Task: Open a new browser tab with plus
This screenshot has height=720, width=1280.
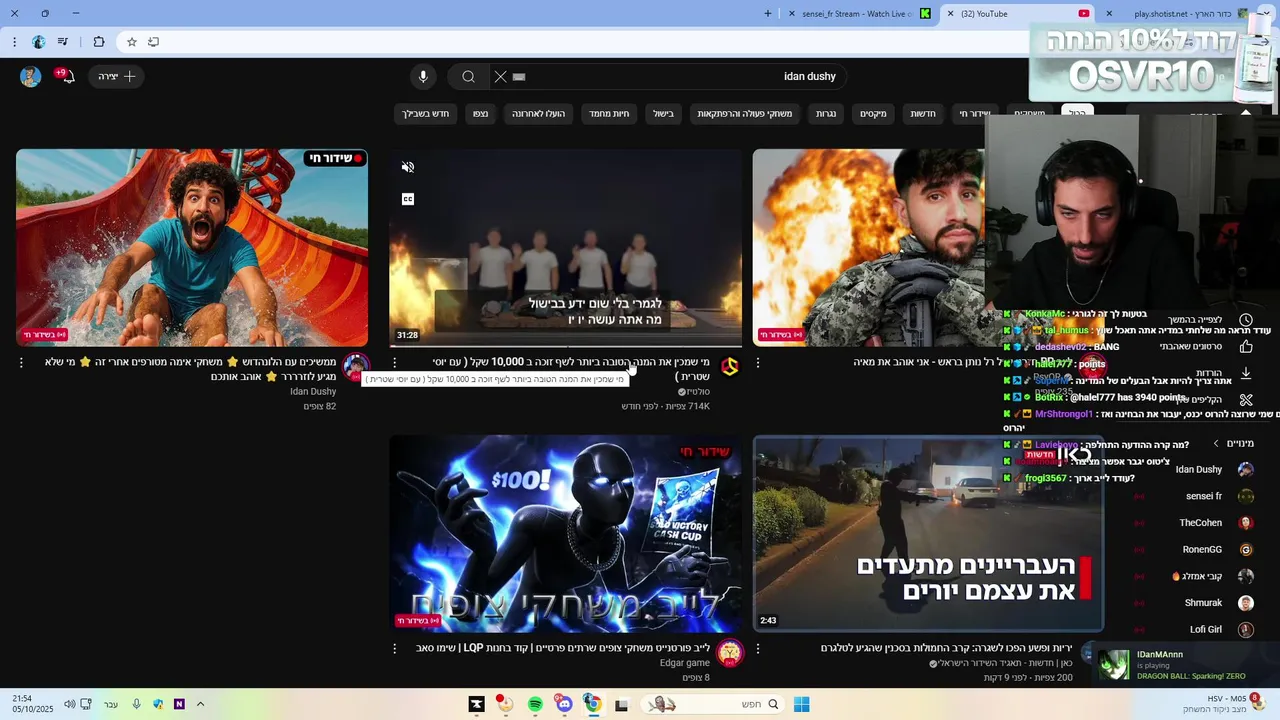Action: tap(768, 14)
